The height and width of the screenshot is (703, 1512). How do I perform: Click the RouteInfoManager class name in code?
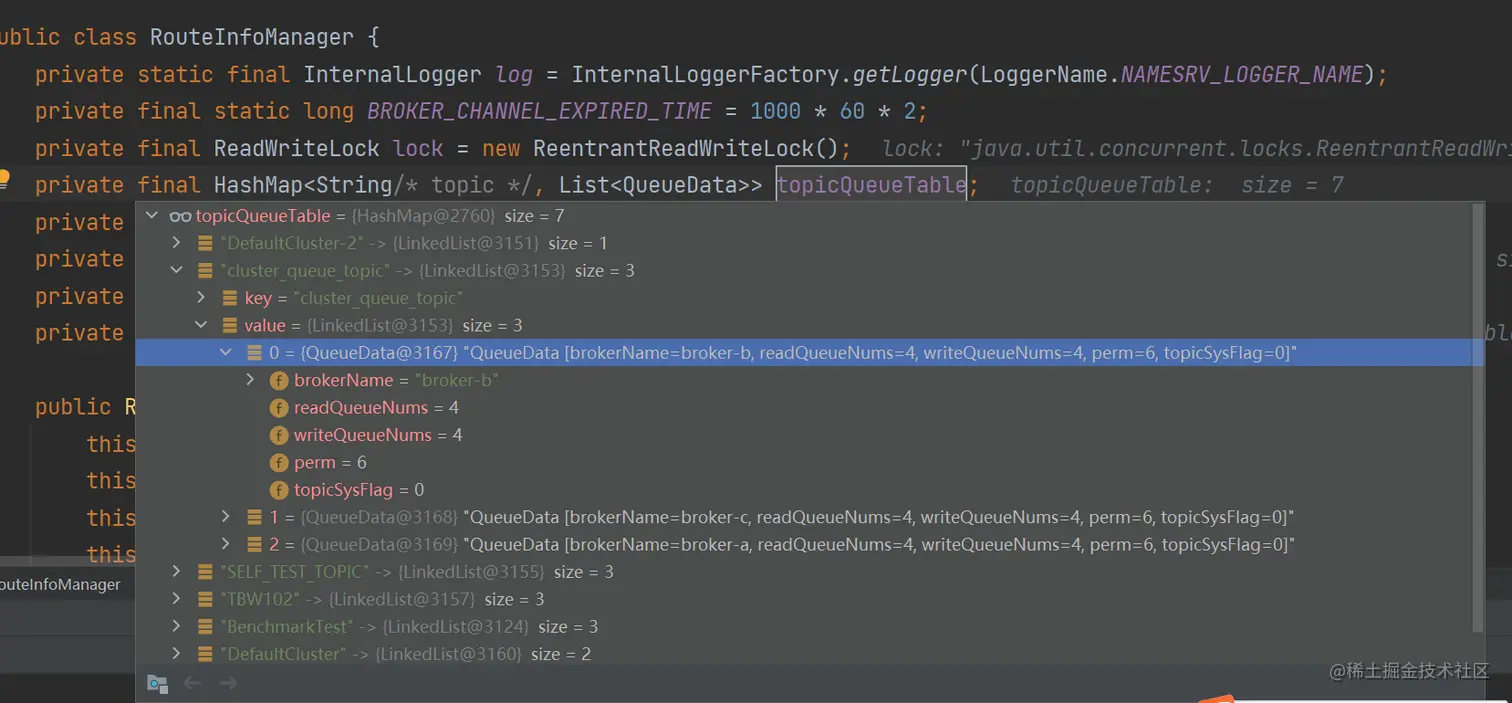pyautogui.click(x=252, y=37)
